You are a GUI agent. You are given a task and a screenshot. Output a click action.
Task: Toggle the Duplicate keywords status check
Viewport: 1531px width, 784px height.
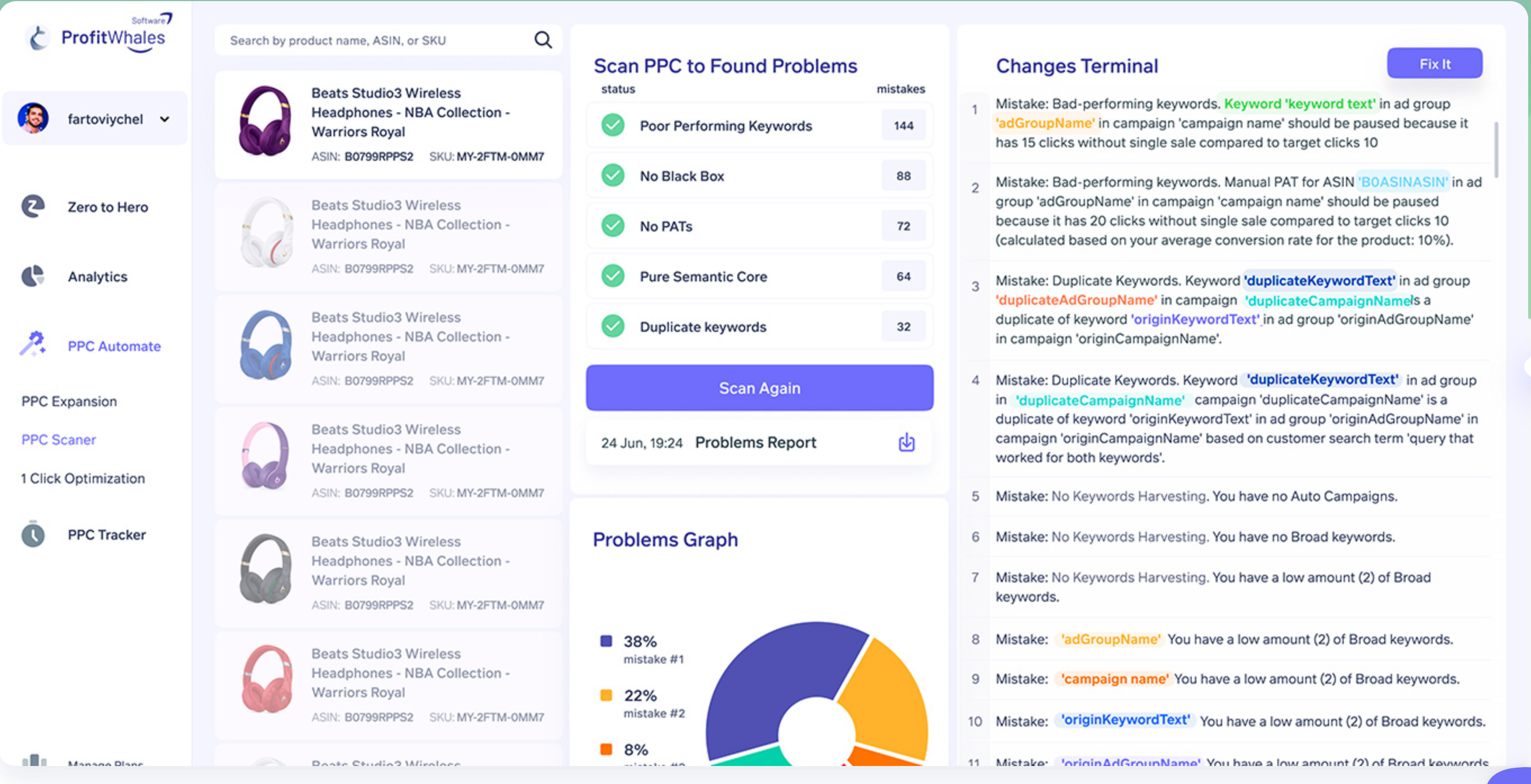(x=613, y=326)
